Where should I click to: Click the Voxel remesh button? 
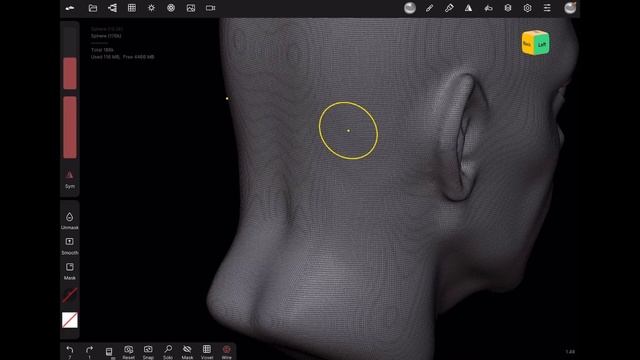[x=207, y=352]
